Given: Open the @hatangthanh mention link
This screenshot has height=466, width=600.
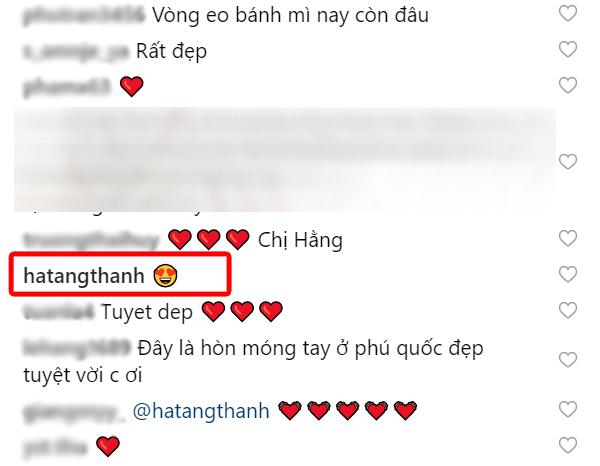Looking at the screenshot, I should (x=201, y=411).
